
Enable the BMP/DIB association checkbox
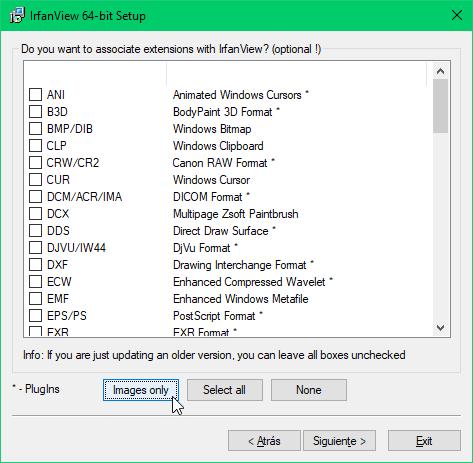[35, 128]
